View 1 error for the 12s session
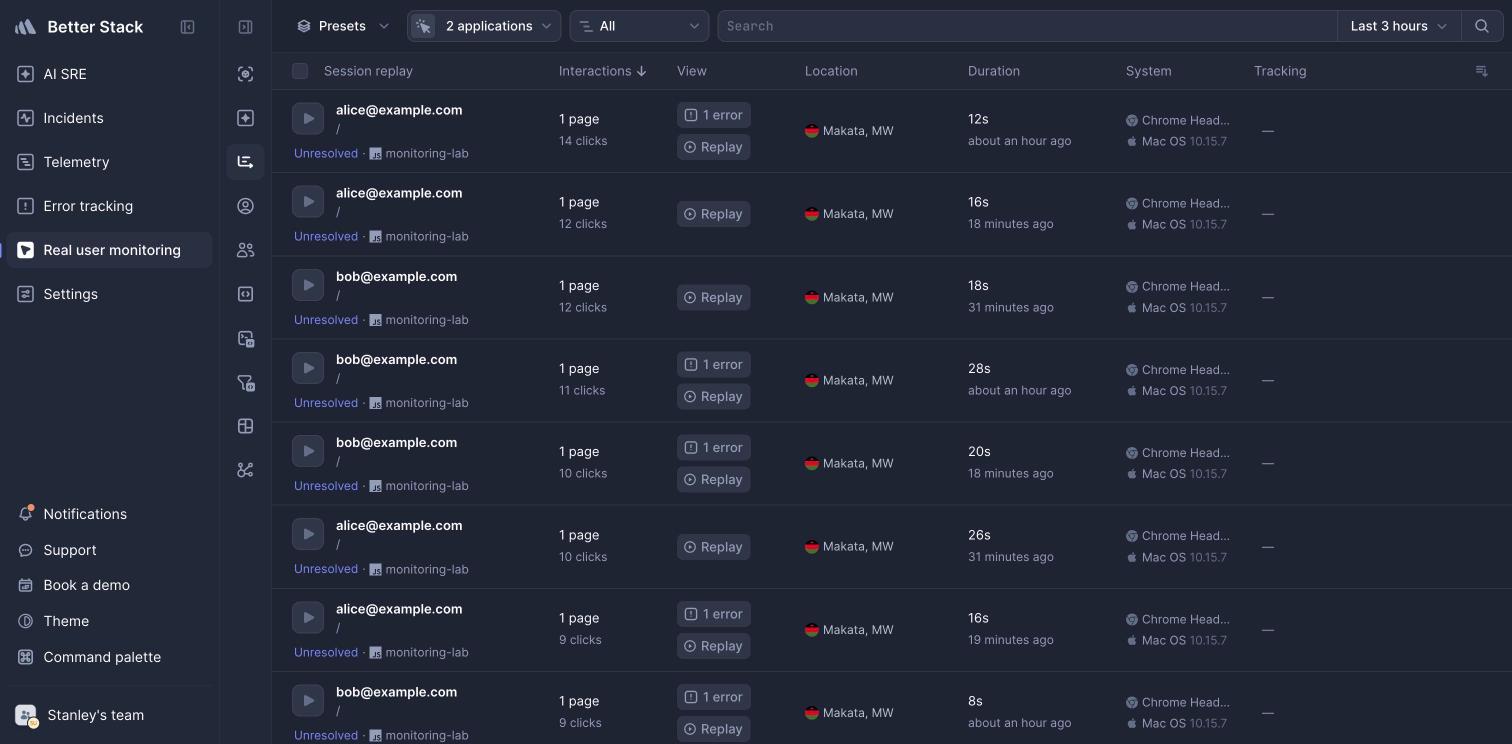Screen dimensions: 1512x744 tap(714, 115)
